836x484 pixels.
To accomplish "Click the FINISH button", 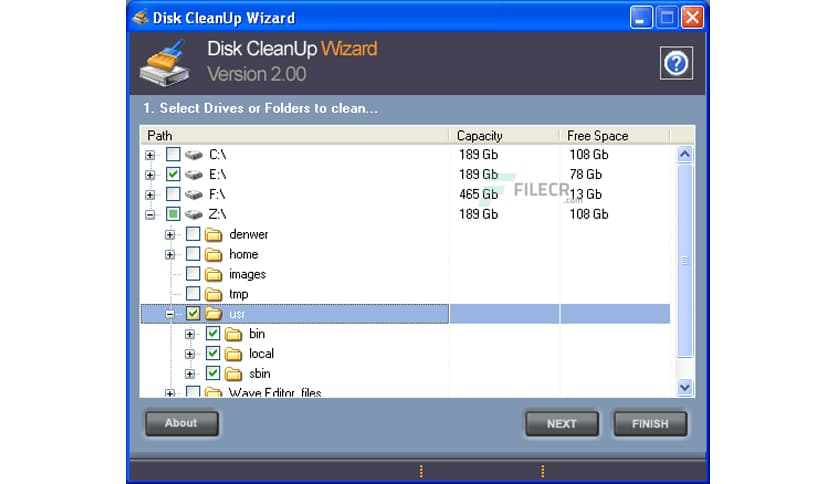I will coord(650,424).
